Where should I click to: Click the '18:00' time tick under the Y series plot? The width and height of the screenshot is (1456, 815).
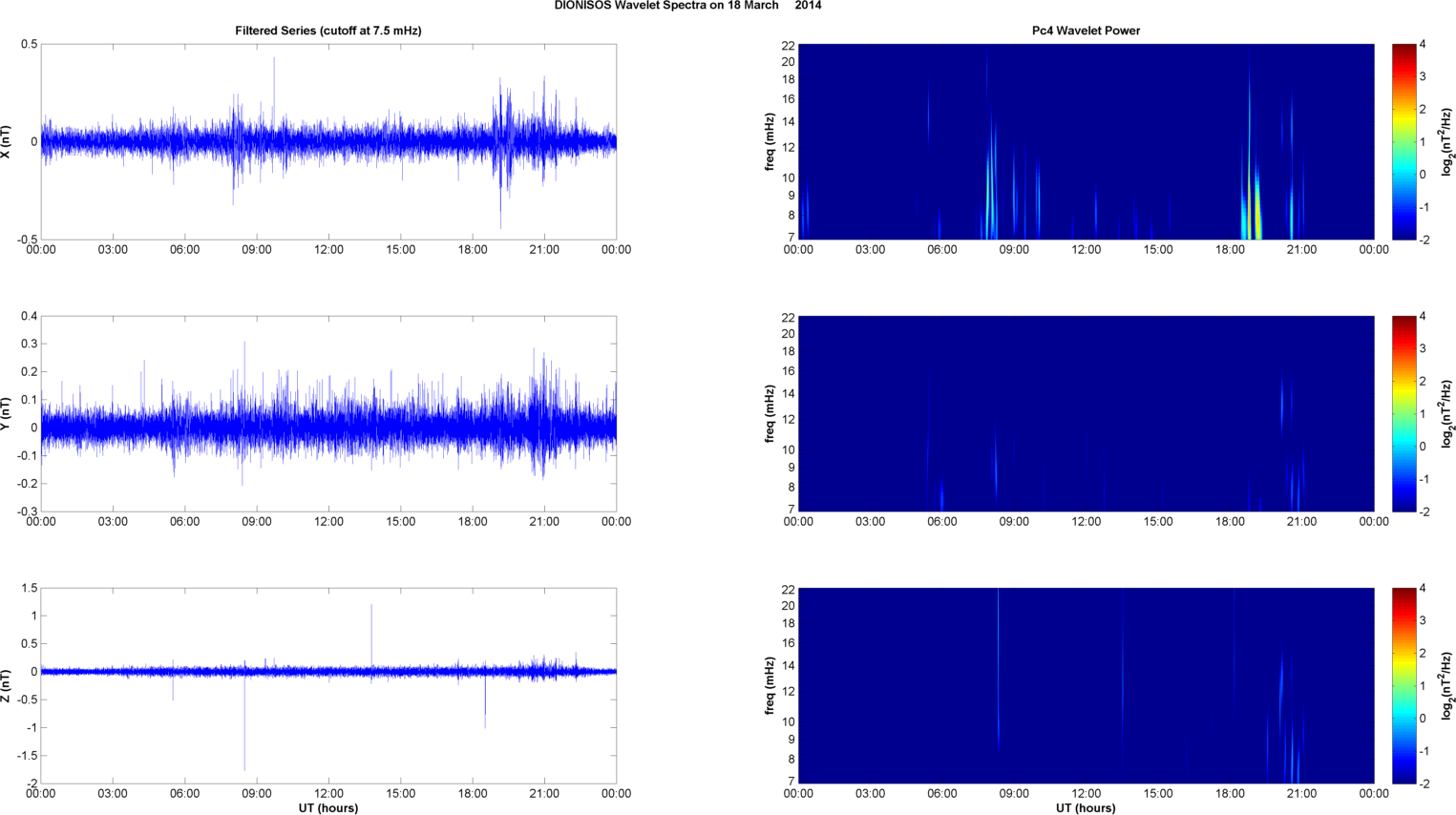click(x=473, y=522)
